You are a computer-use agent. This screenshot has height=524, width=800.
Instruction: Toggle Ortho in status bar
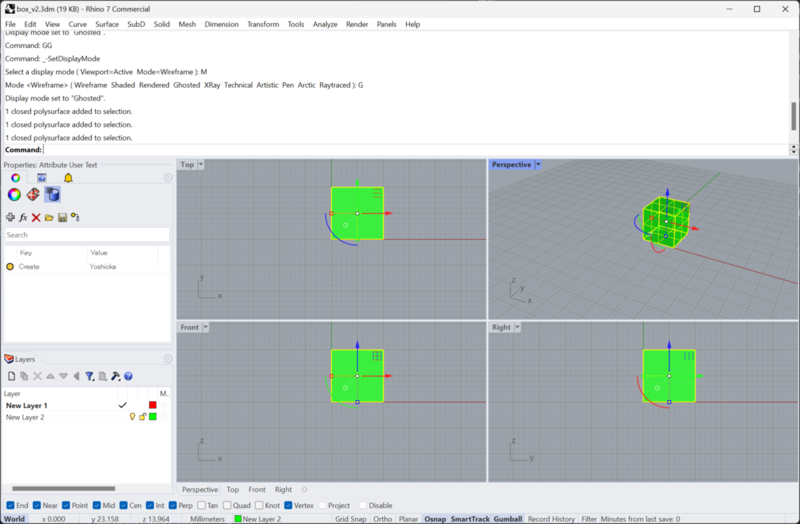(x=383, y=519)
